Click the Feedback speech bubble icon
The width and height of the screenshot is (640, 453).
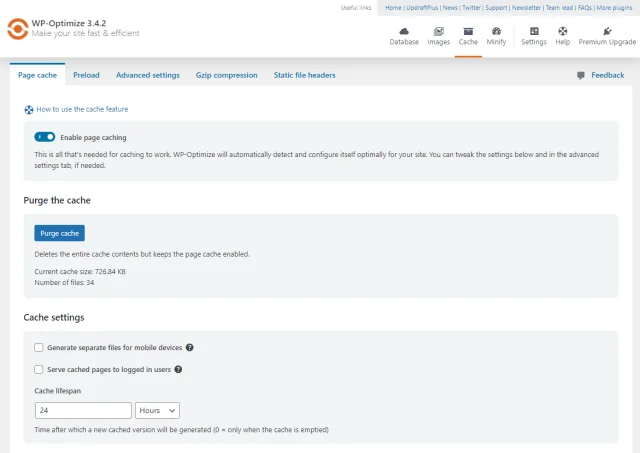coord(581,76)
